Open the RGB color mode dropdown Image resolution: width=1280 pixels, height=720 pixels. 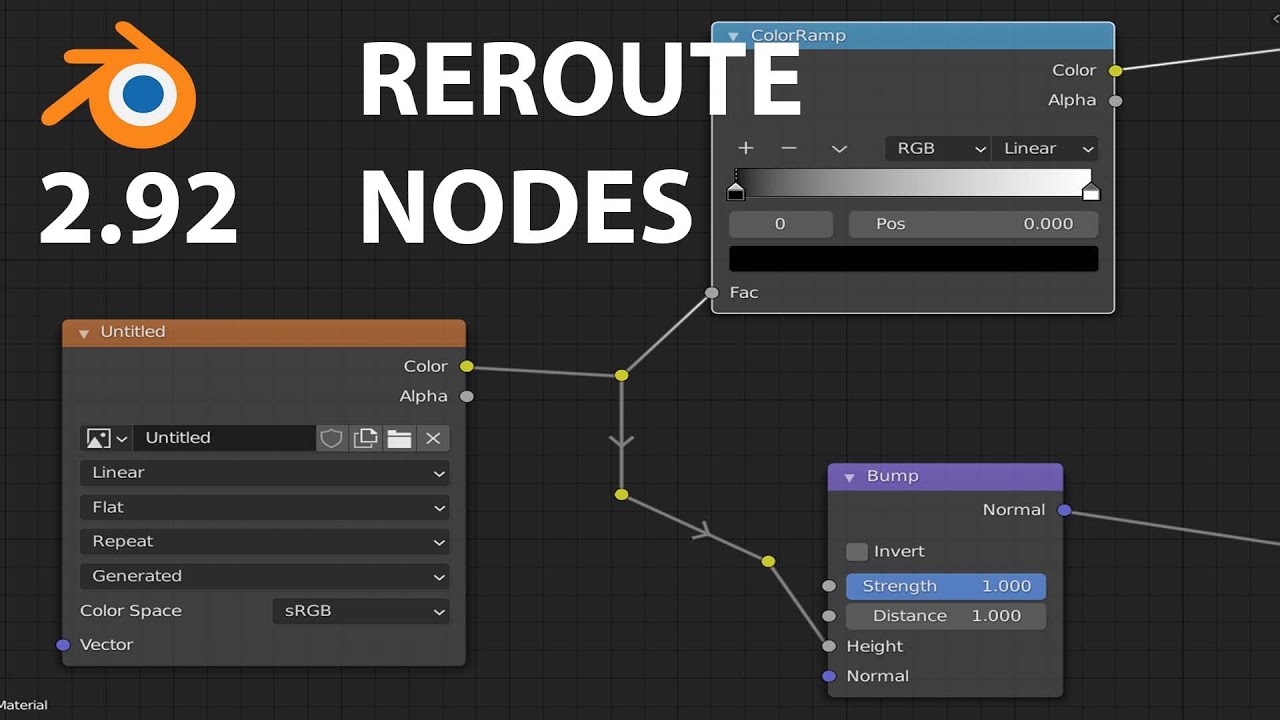[937, 148]
